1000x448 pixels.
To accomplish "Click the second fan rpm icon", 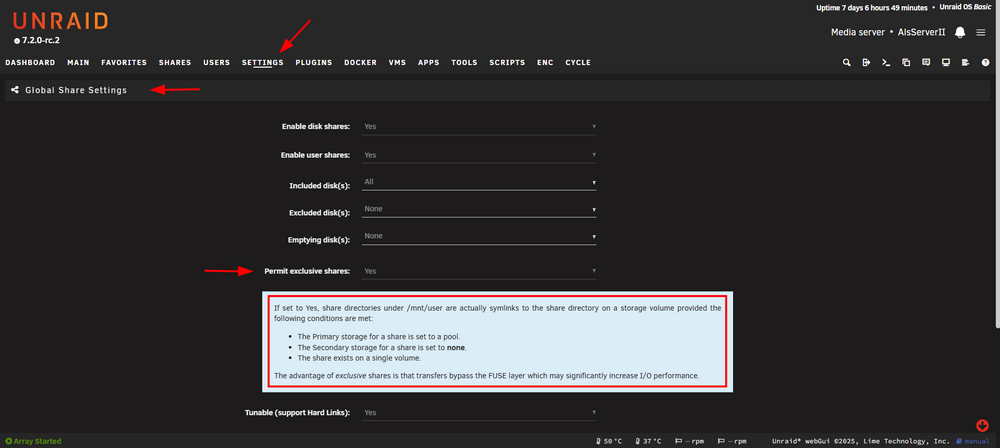I will pos(721,441).
